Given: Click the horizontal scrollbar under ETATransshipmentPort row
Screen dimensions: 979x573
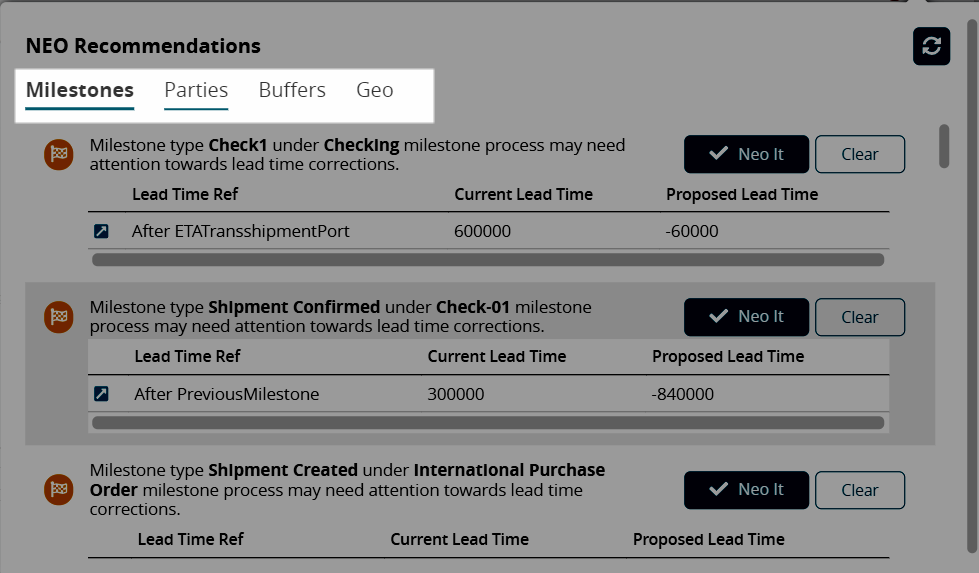Looking at the screenshot, I should pyautogui.click(x=488, y=260).
